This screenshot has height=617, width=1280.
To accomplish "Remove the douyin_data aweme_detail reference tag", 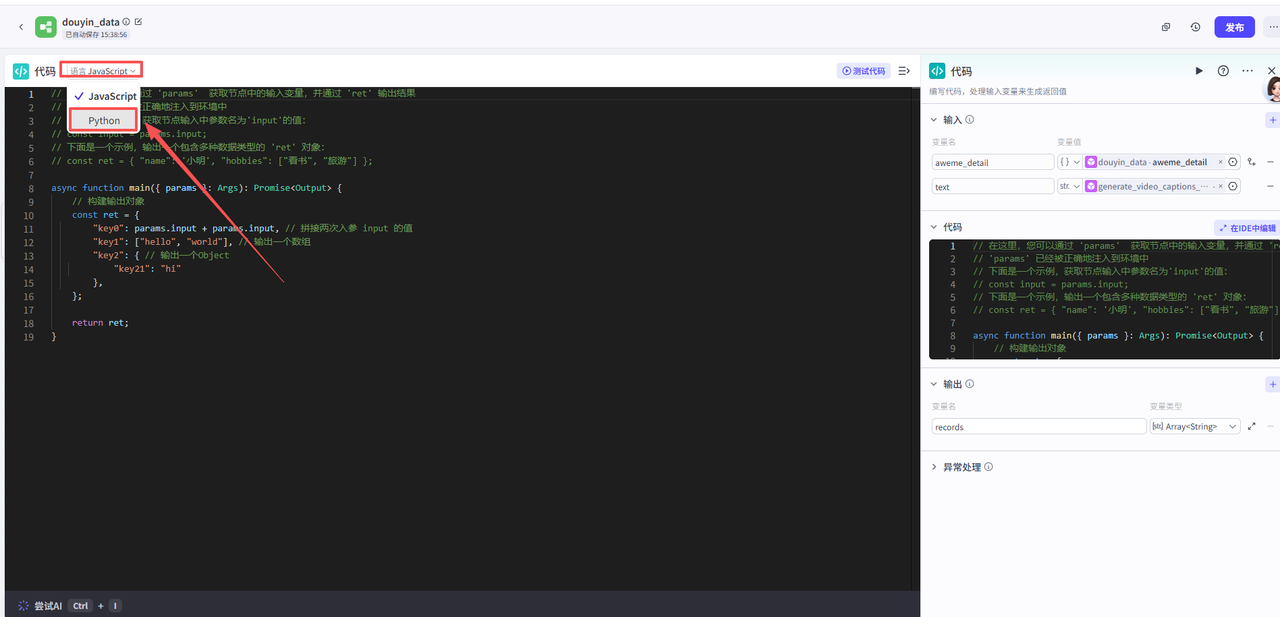I will (x=1219, y=162).
